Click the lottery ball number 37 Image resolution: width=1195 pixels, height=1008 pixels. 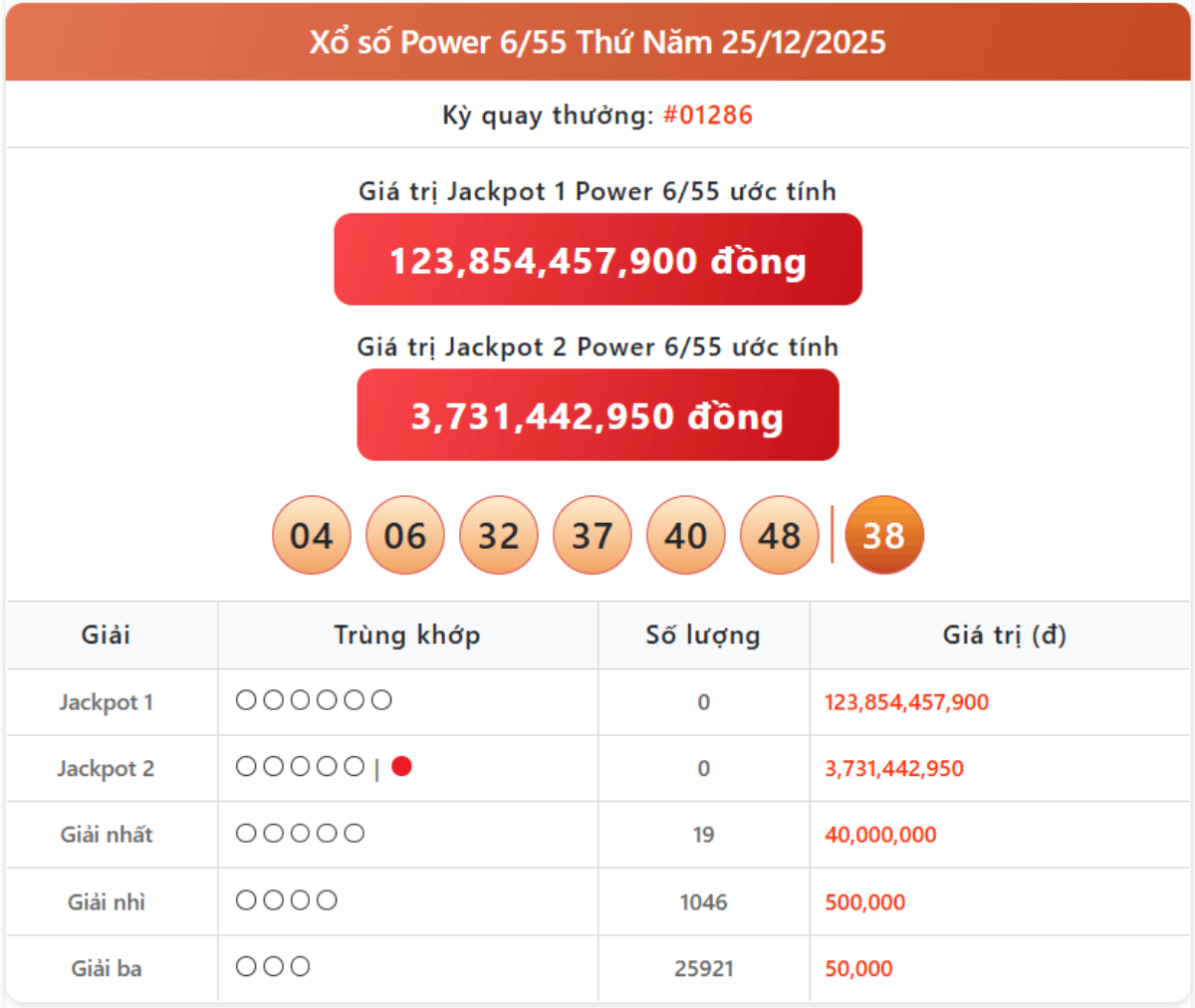(592, 536)
